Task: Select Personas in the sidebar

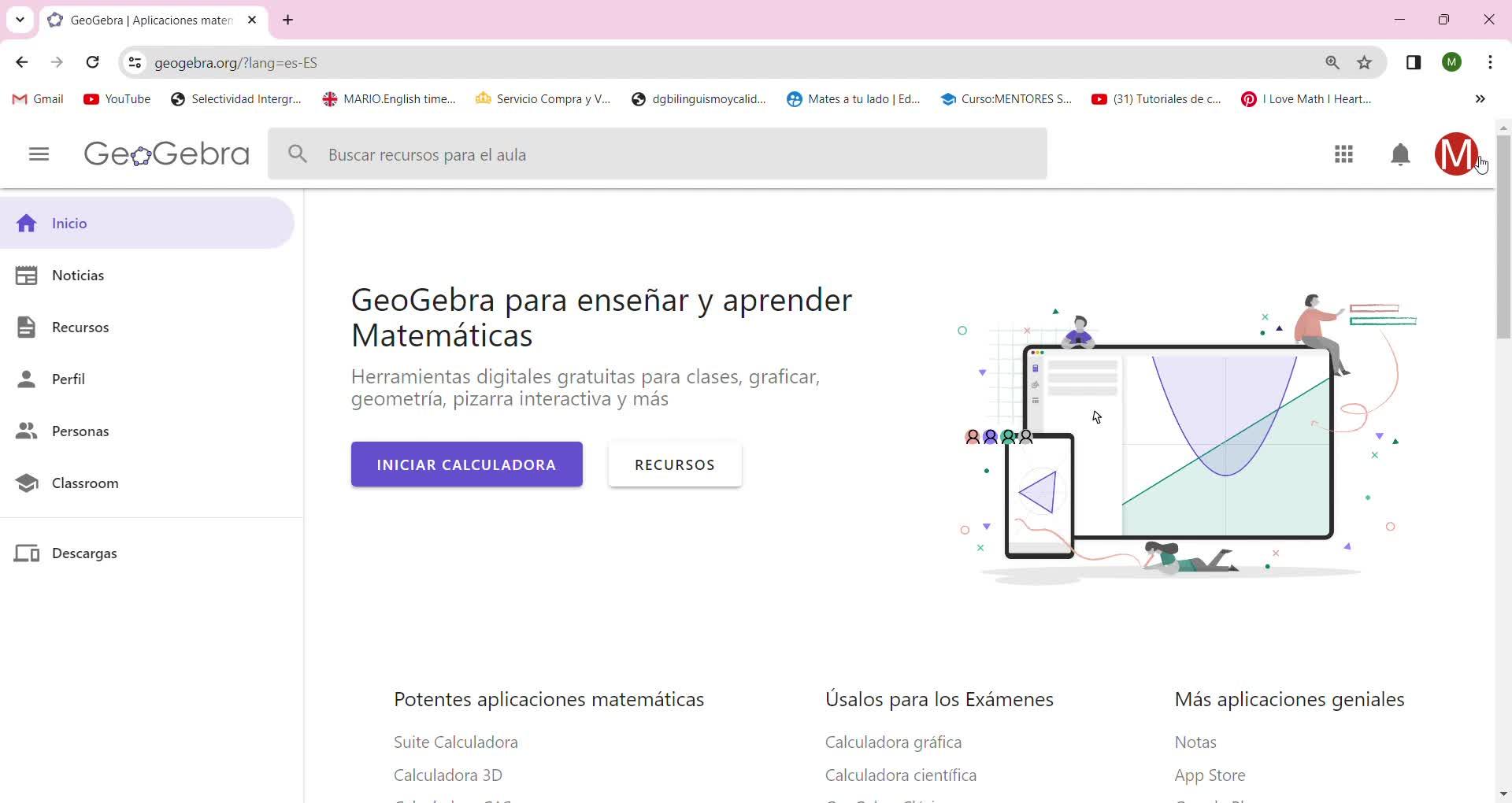Action: [x=147, y=431]
